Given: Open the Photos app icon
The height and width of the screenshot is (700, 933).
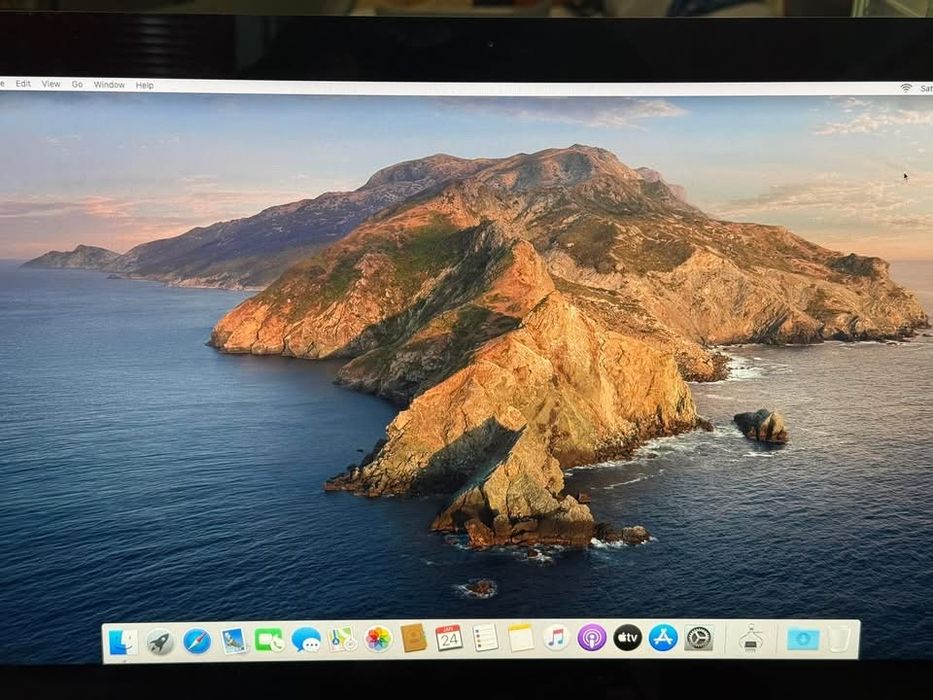Looking at the screenshot, I should [x=378, y=639].
